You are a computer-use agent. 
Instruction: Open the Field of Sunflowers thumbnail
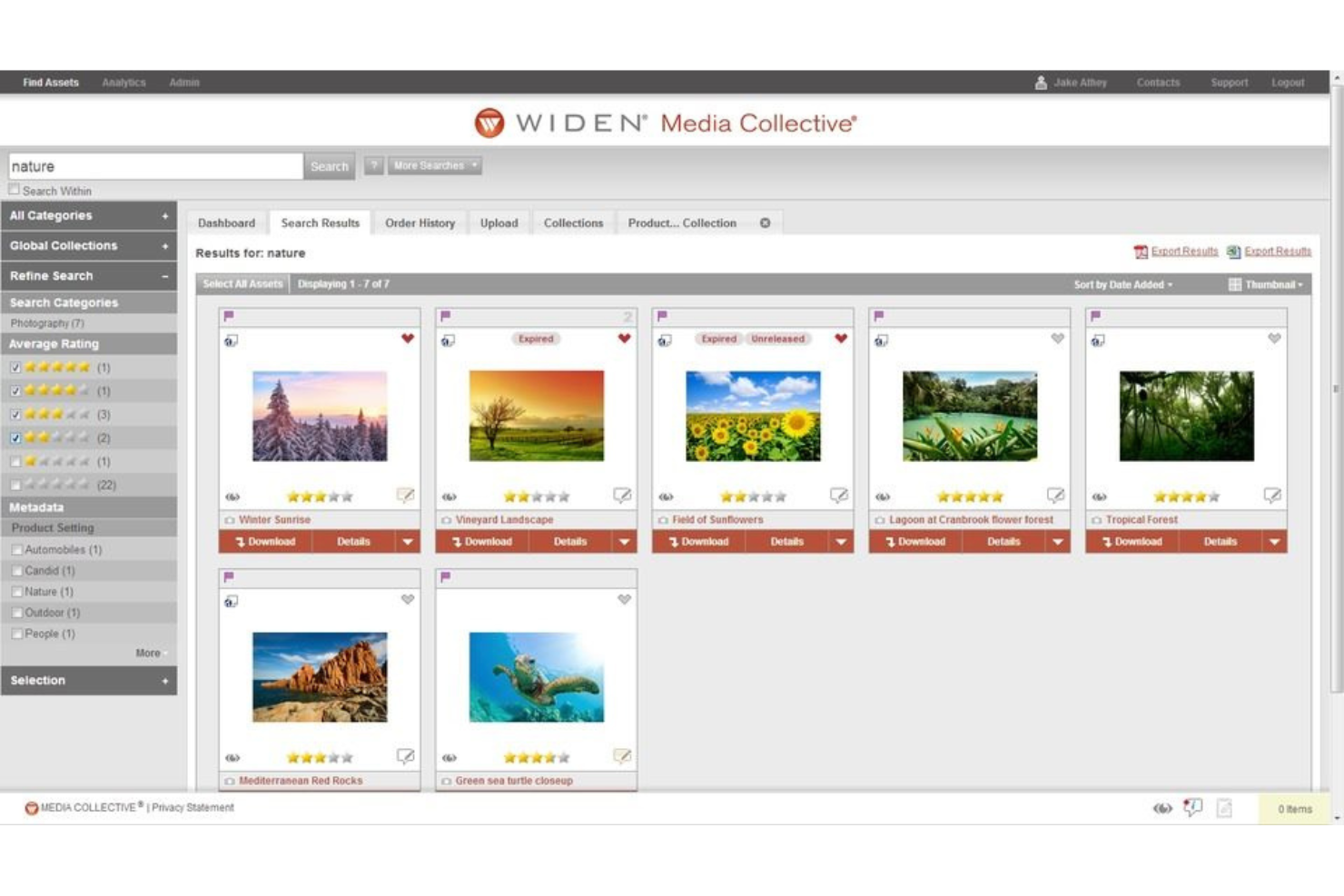tap(753, 416)
